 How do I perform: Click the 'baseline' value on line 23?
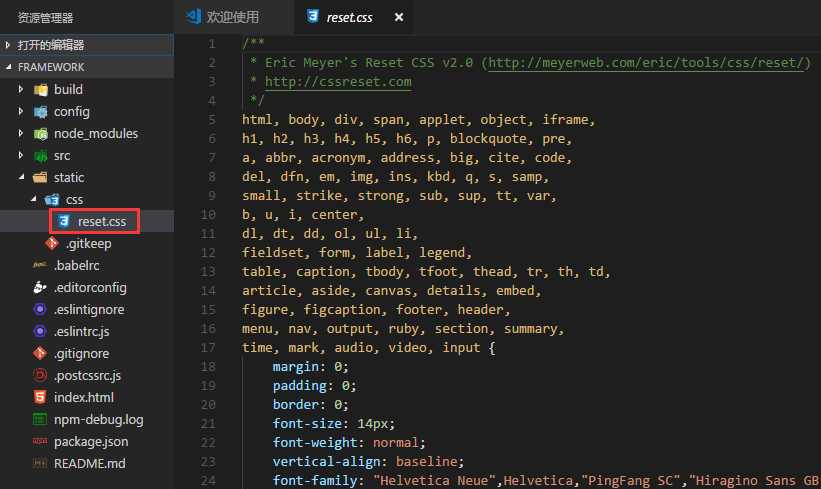(427, 462)
